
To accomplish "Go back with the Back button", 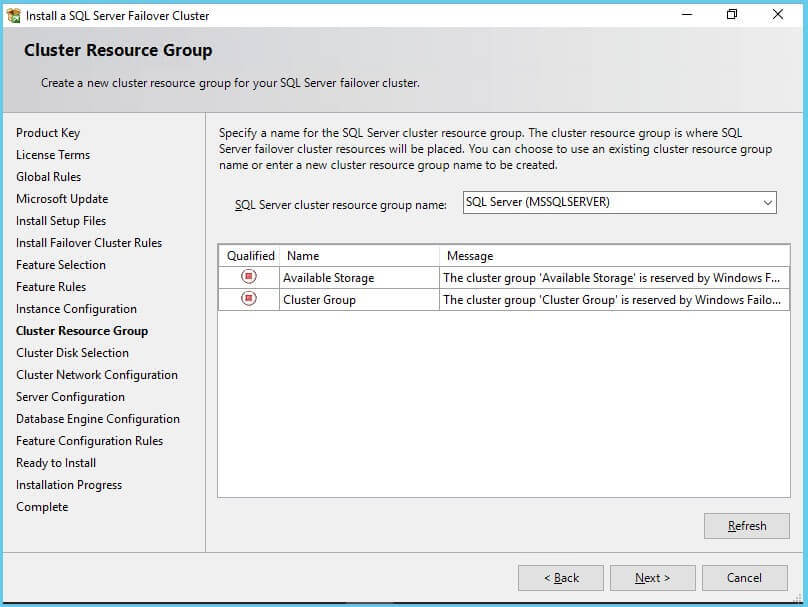I will coord(560,578).
